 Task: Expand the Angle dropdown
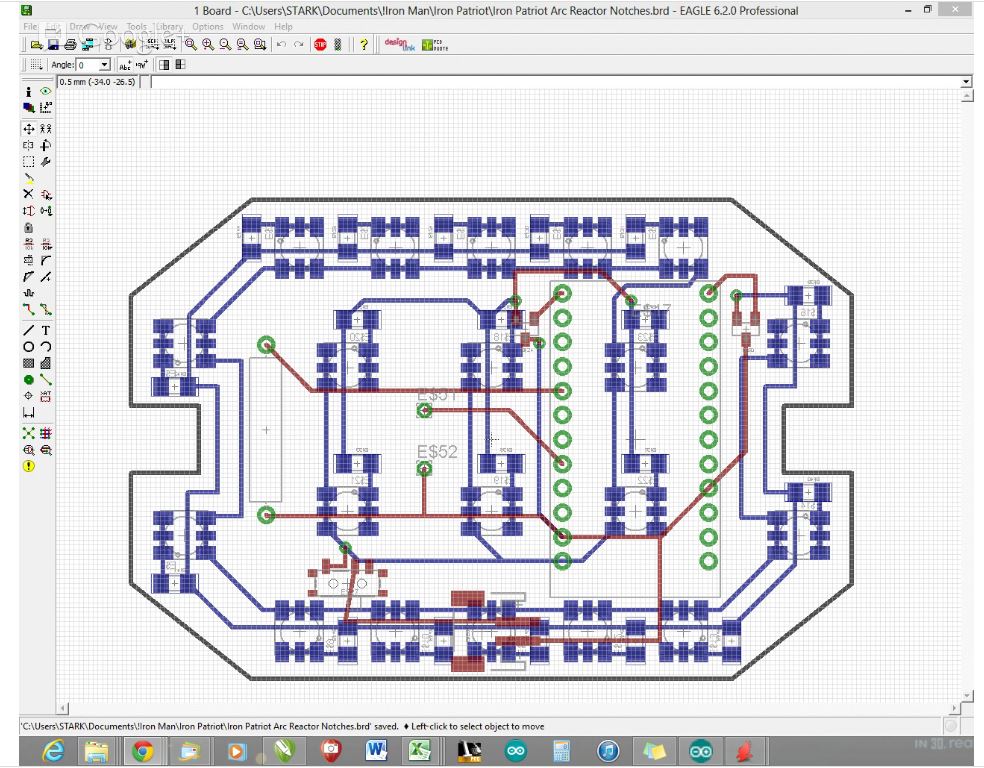104,65
